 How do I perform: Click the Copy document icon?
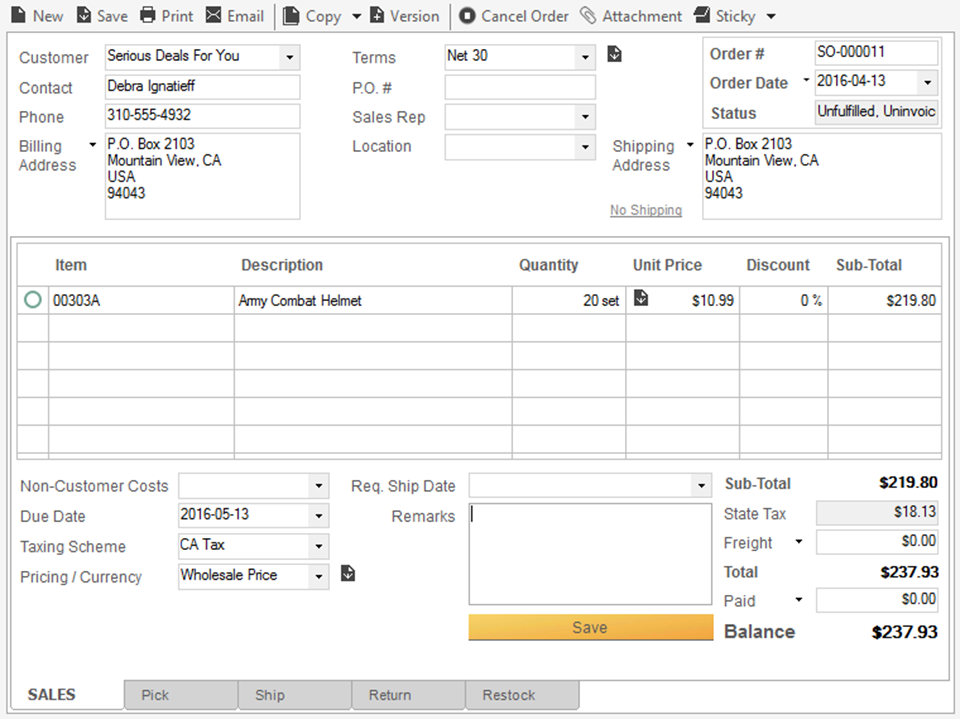(291, 16)
